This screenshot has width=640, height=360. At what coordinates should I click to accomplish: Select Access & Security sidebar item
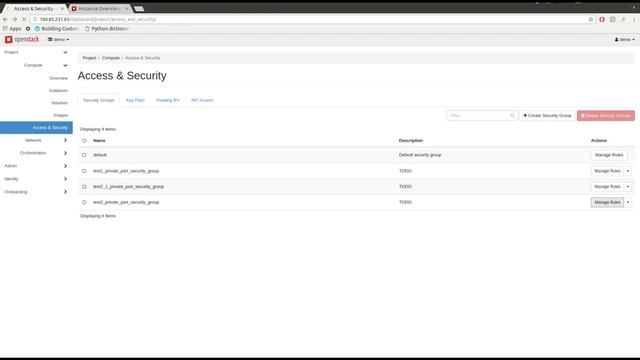[36, 128]
